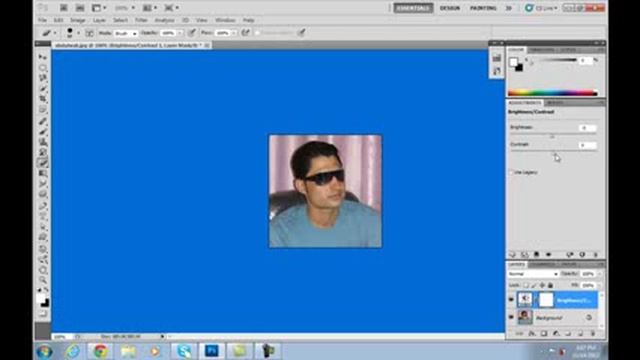Click the delete adjustment trash icon
The height and width of the screenshot is (360, 640).
coord(595,255)
